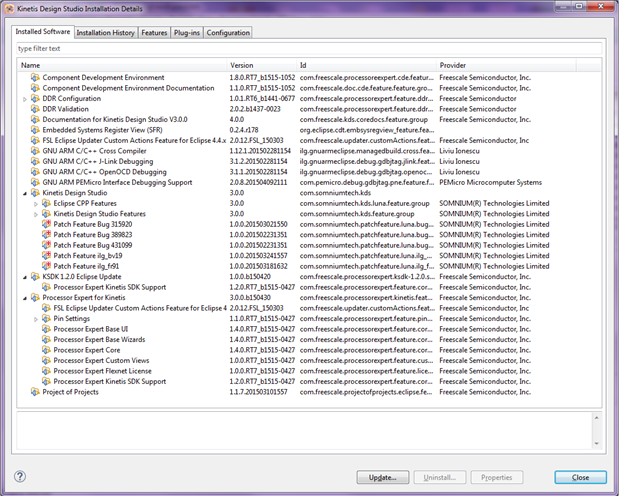Click the Processor Expert for Kinetis icon

35,297
